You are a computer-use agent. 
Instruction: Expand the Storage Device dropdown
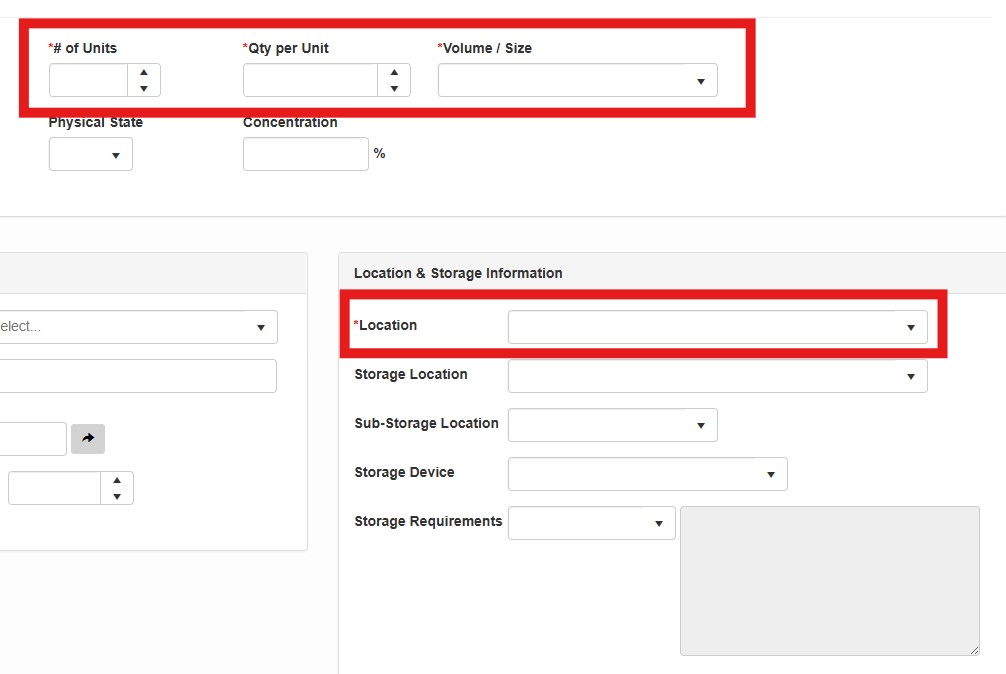point(647,474)
